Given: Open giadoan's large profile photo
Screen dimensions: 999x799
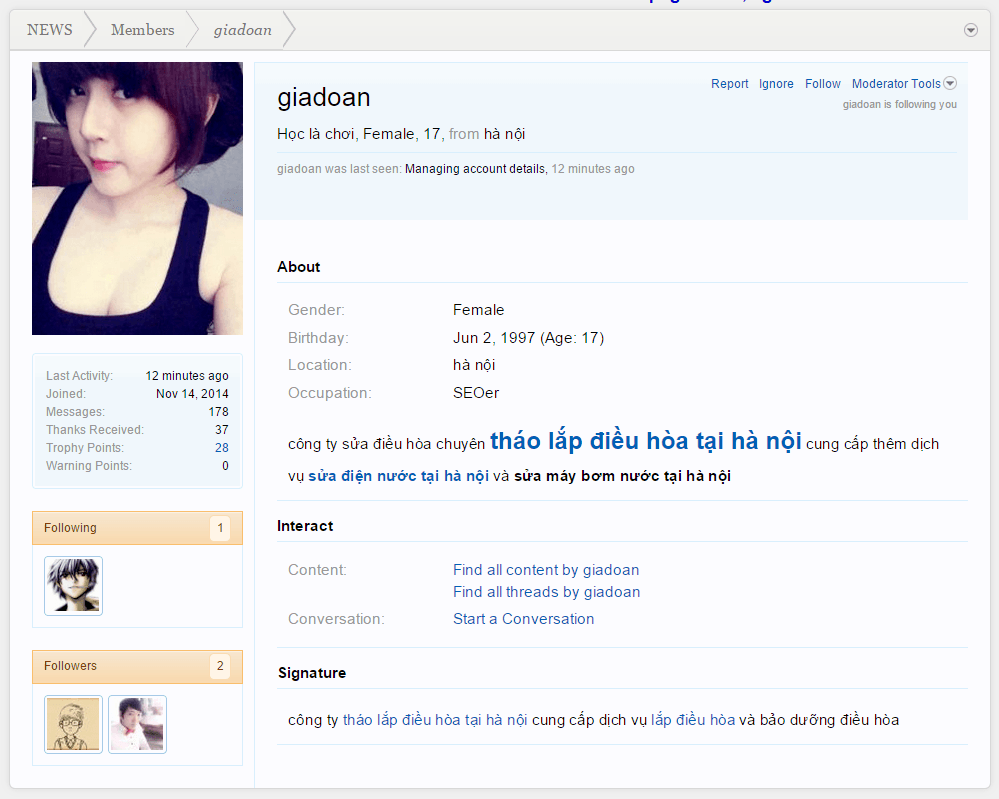Looking at the screenshot, I should point(137,198).
